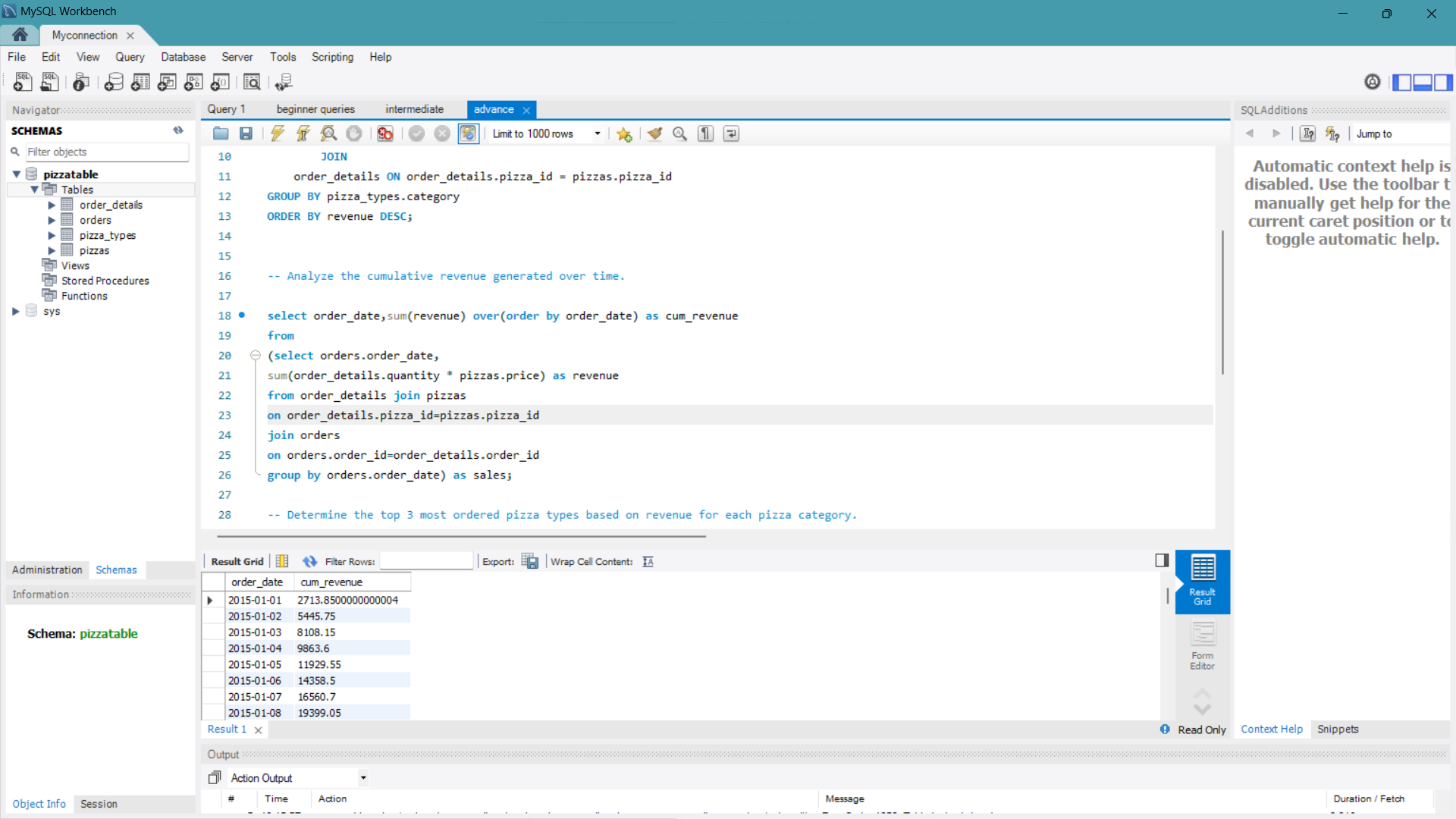1456x819 pixels.
Task: Save the script to a file
Action: point(246,133)
